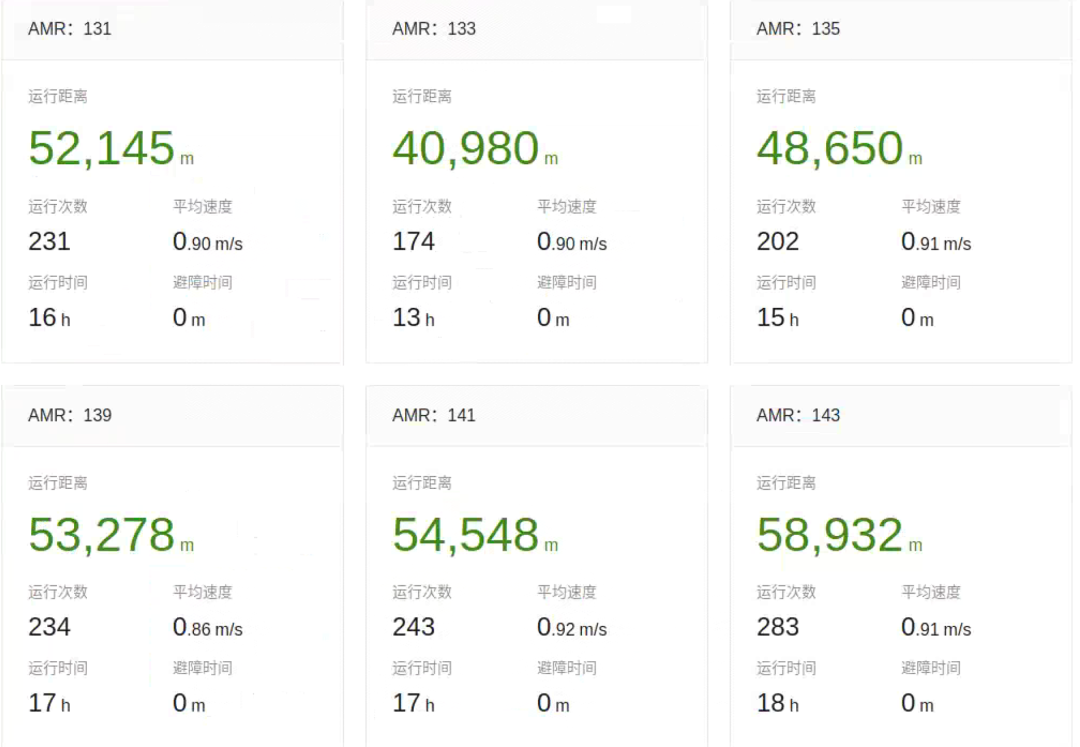Select the AMR: 141 card title

(x=434, y=415)
